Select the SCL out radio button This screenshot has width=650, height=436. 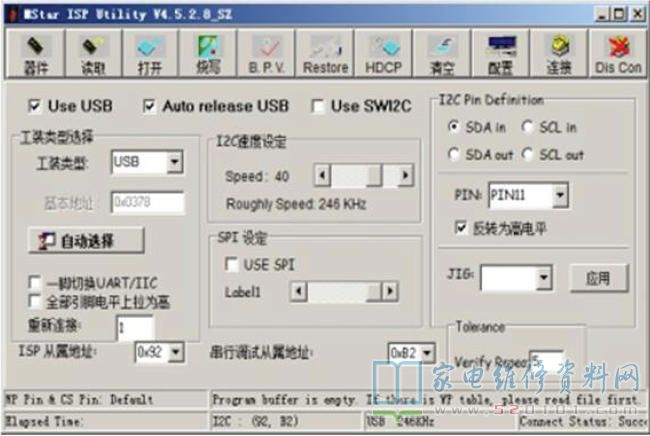527,155
